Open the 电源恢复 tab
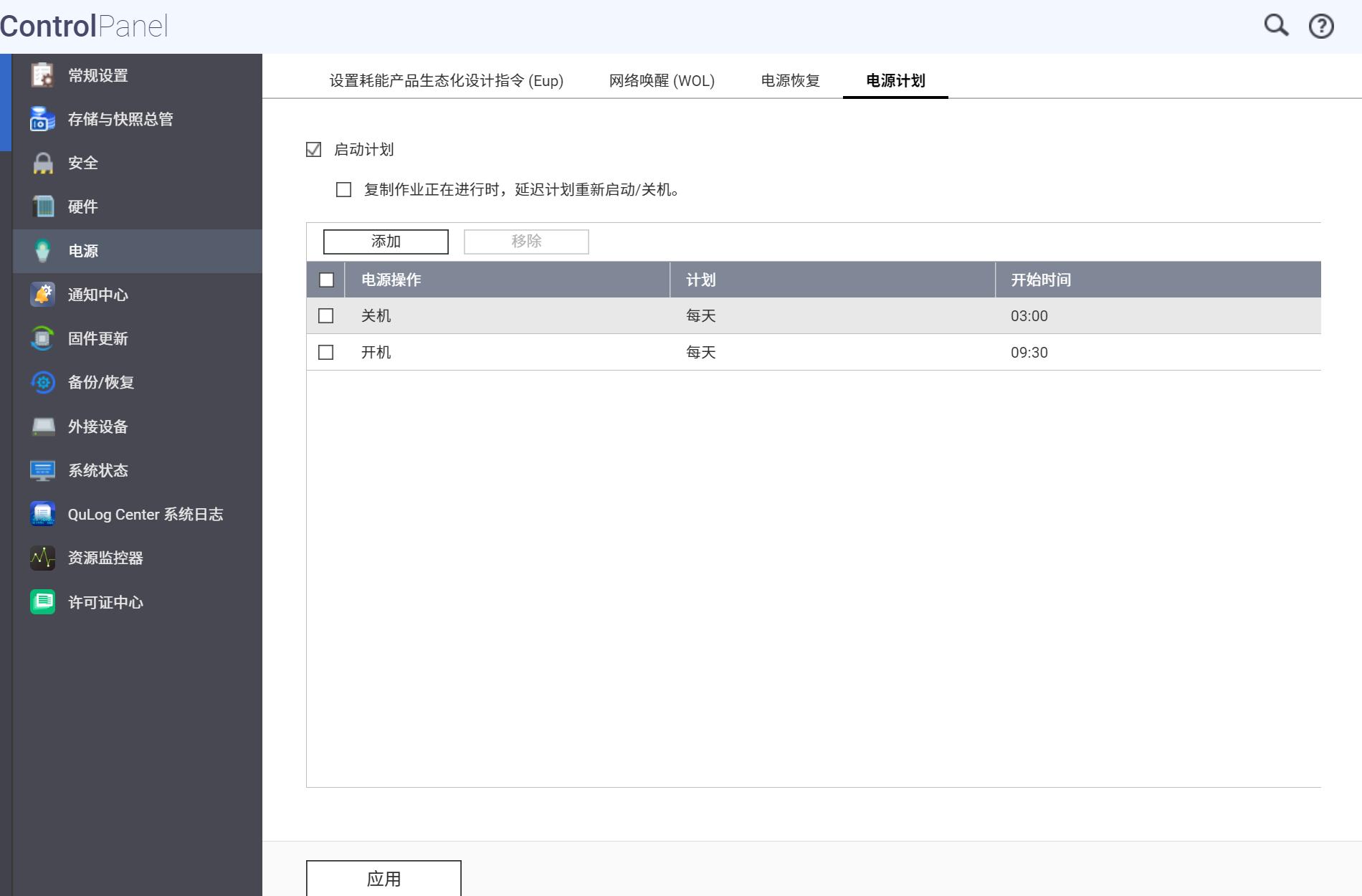 (789, 81)
